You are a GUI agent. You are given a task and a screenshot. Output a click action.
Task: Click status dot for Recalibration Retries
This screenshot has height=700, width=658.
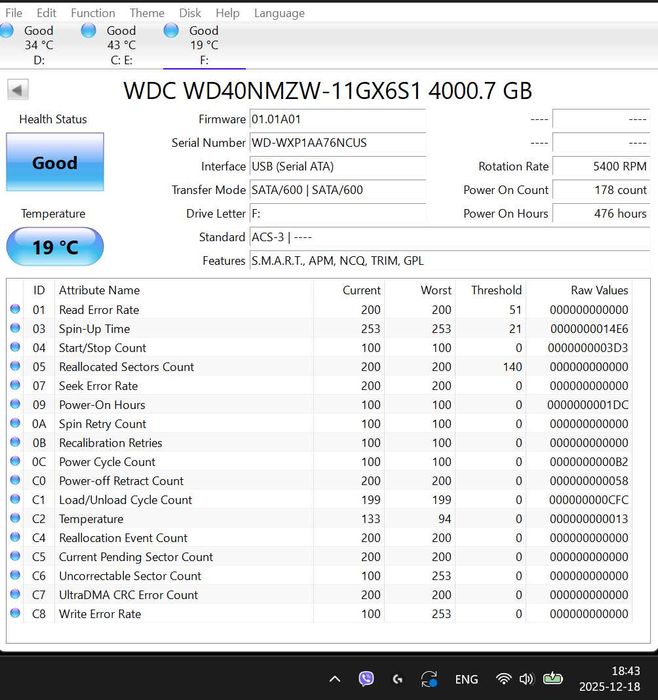click(15, 442)
